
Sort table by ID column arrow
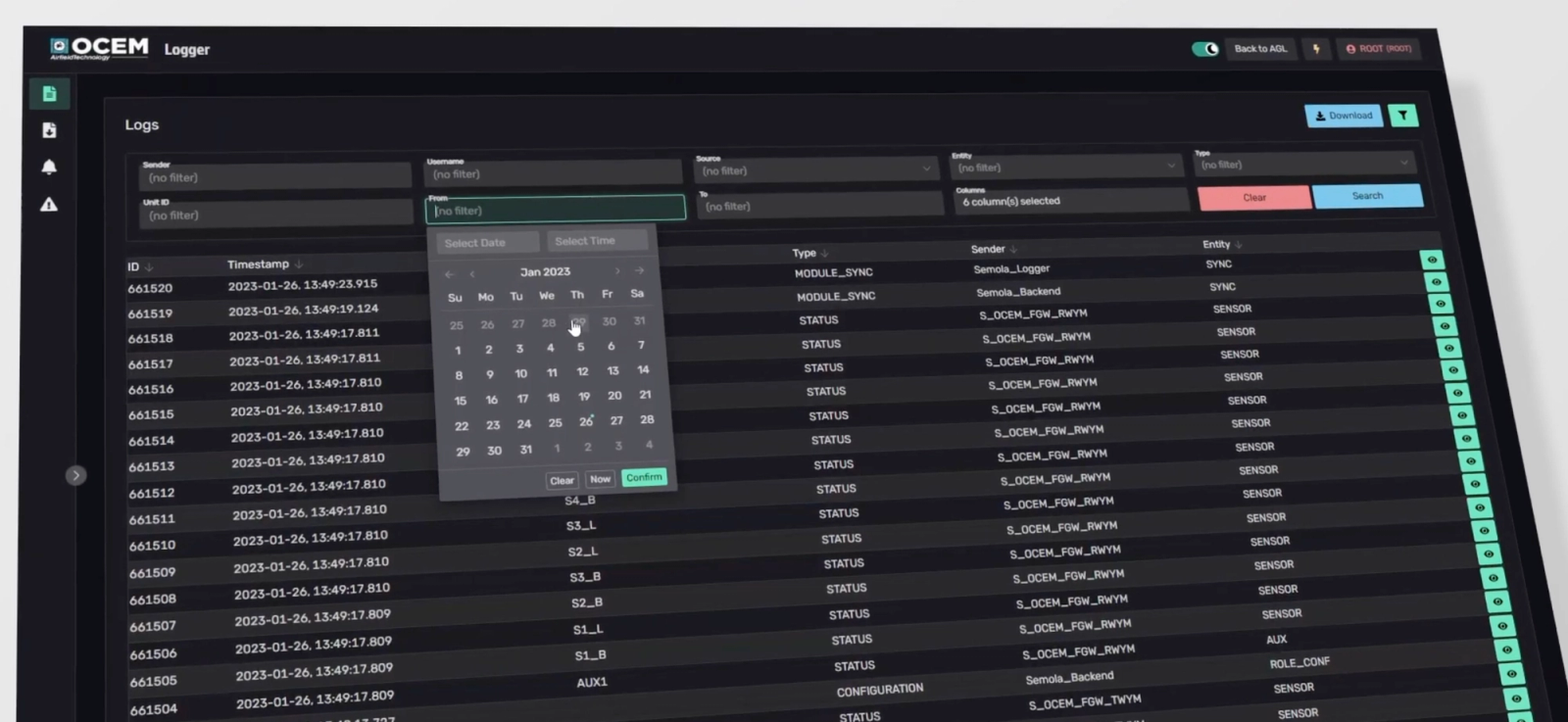pos(149,266)
